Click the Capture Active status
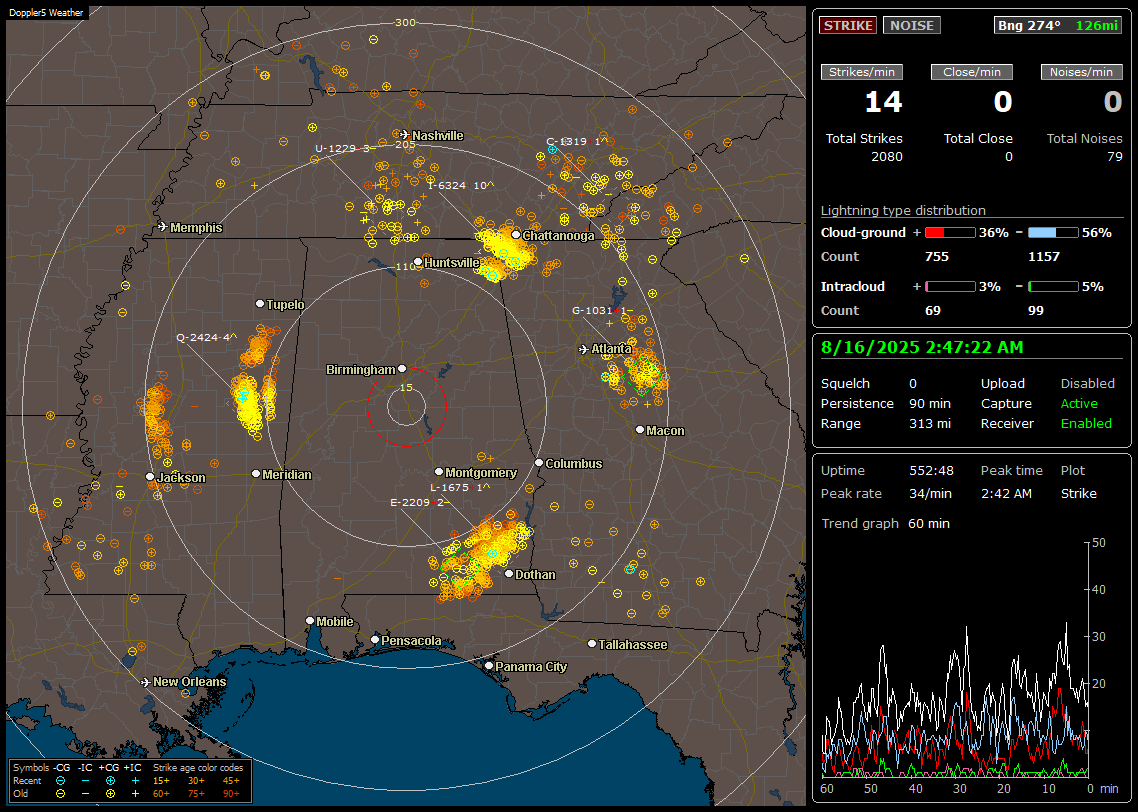The height and width of the screenshot is (812, 1138). tap(1079, 403)
